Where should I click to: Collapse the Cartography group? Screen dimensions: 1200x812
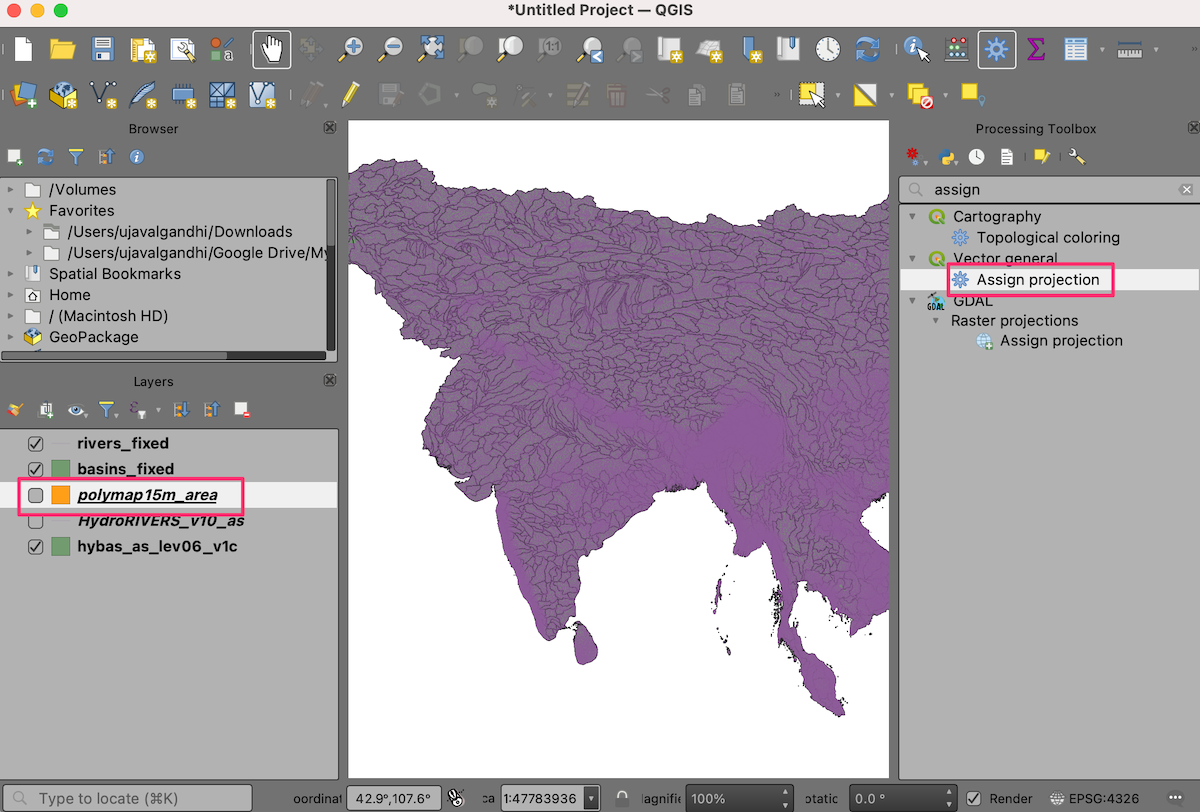coord(911,217)
